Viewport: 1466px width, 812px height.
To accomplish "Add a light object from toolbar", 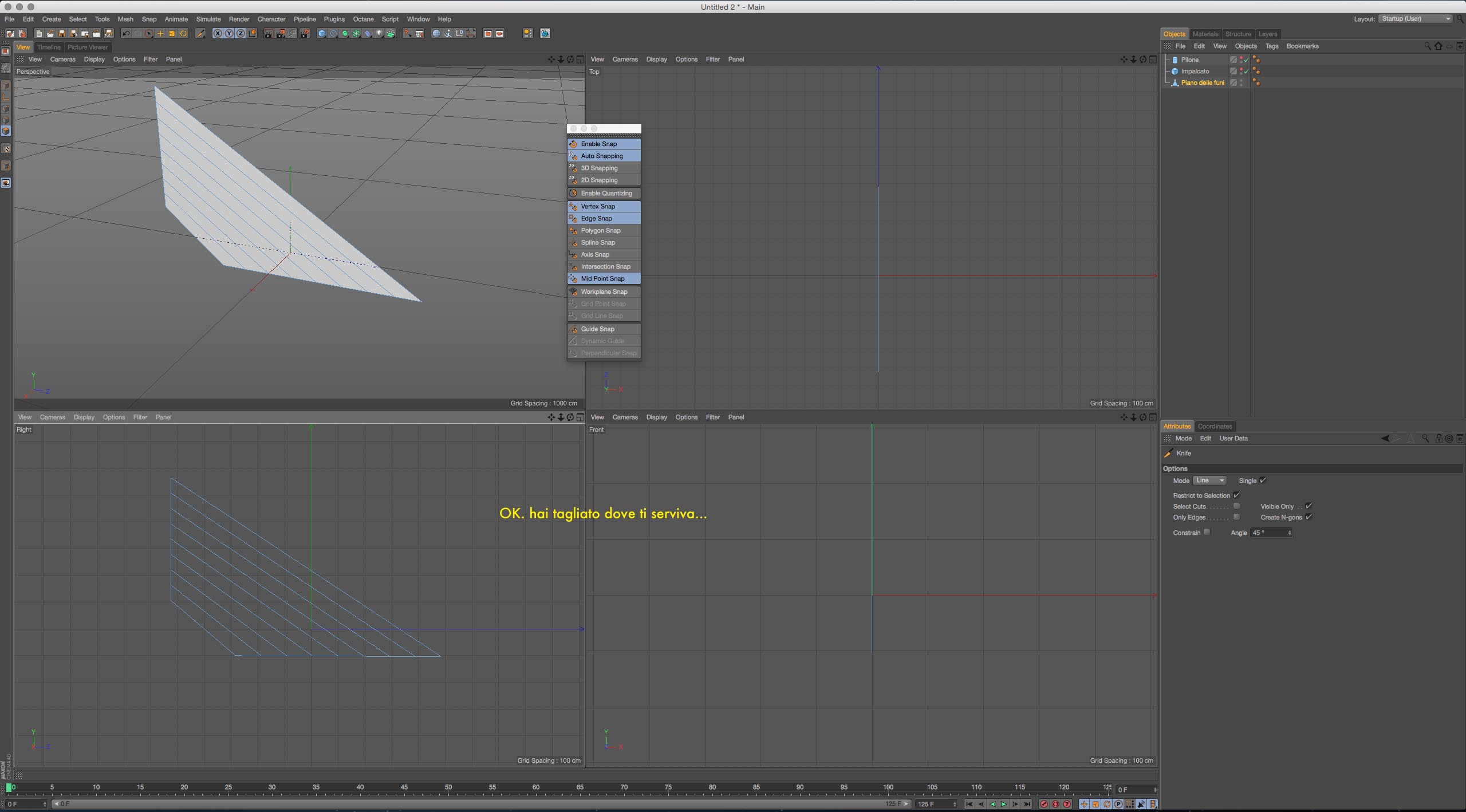I will tap(379, 34).
